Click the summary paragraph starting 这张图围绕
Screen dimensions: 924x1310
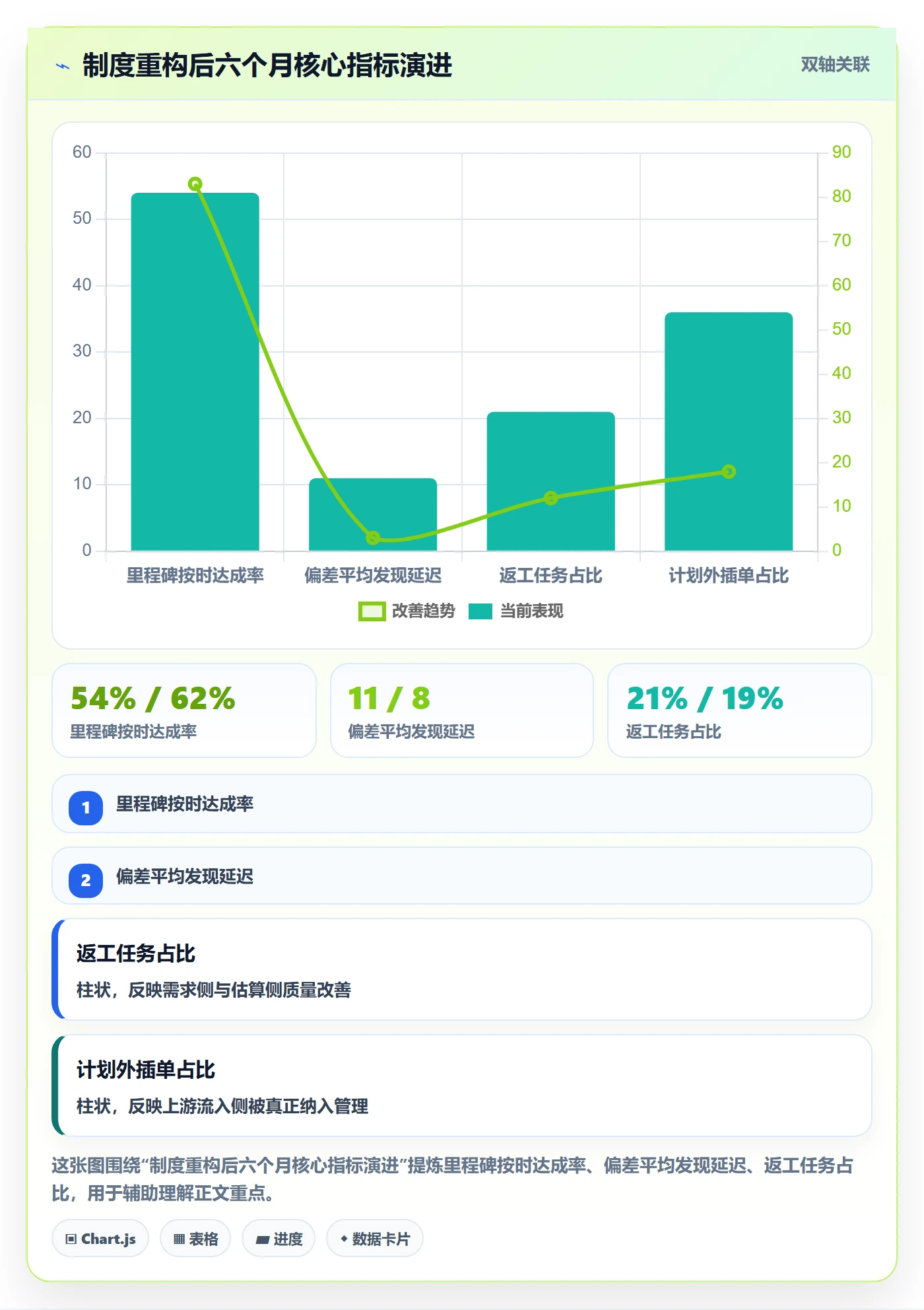coord(453,1179)
